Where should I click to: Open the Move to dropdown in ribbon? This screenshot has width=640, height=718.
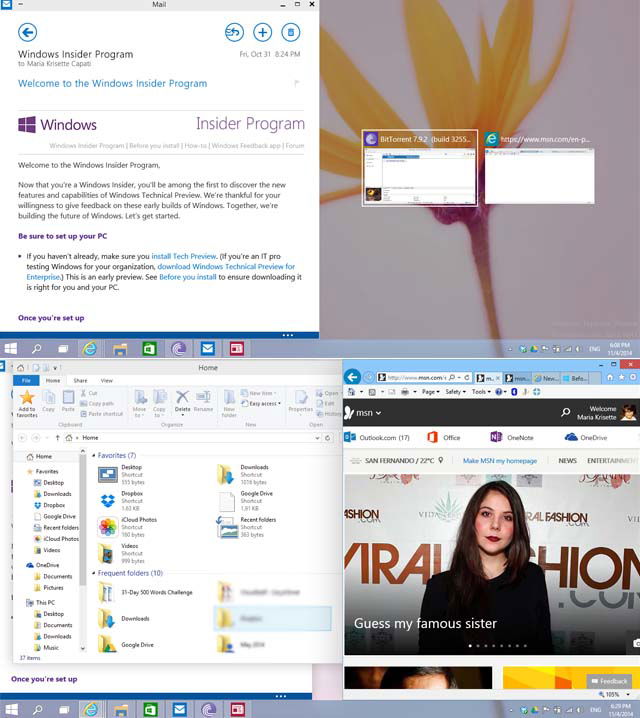[139, 403]
